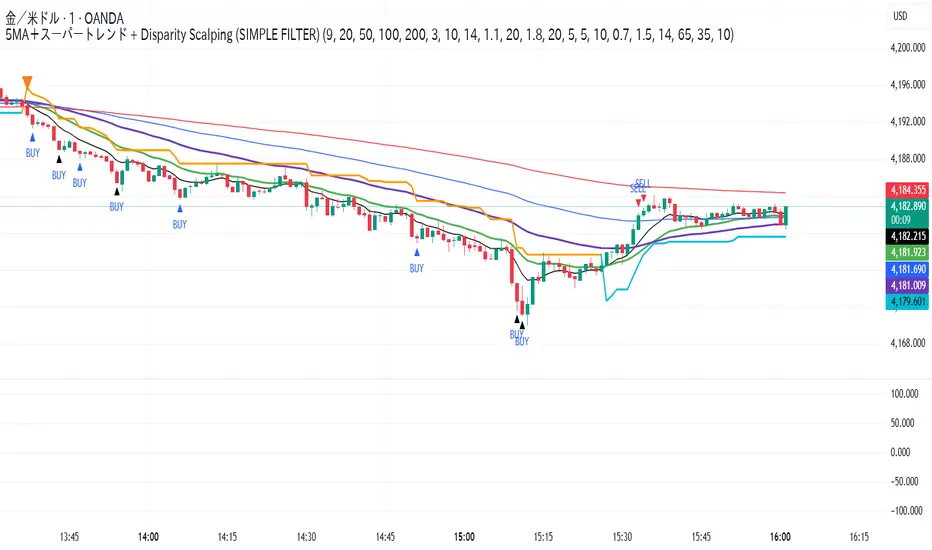Image resolution: width=932 pixels, height=550 pixels.
Task: Select the red 4,184.355 price label
Action: (907, 190)
